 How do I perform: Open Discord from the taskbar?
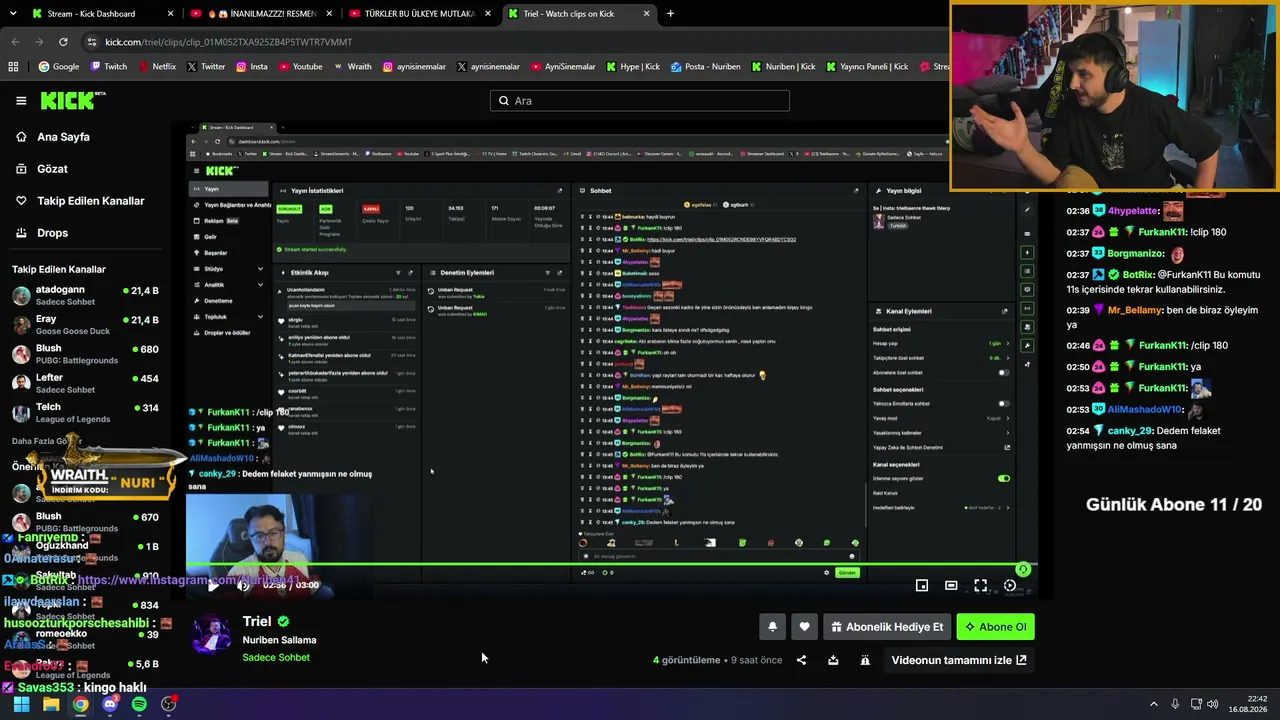(x=110, y=704)
